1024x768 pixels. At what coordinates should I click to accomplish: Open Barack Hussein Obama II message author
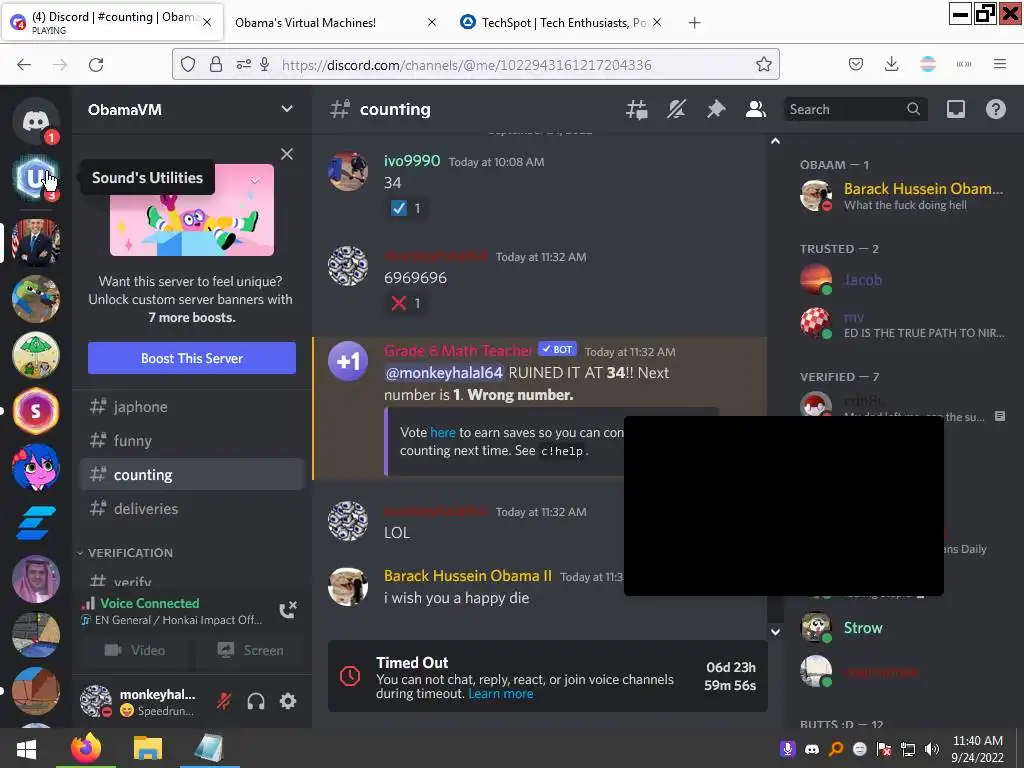point(468,576)
